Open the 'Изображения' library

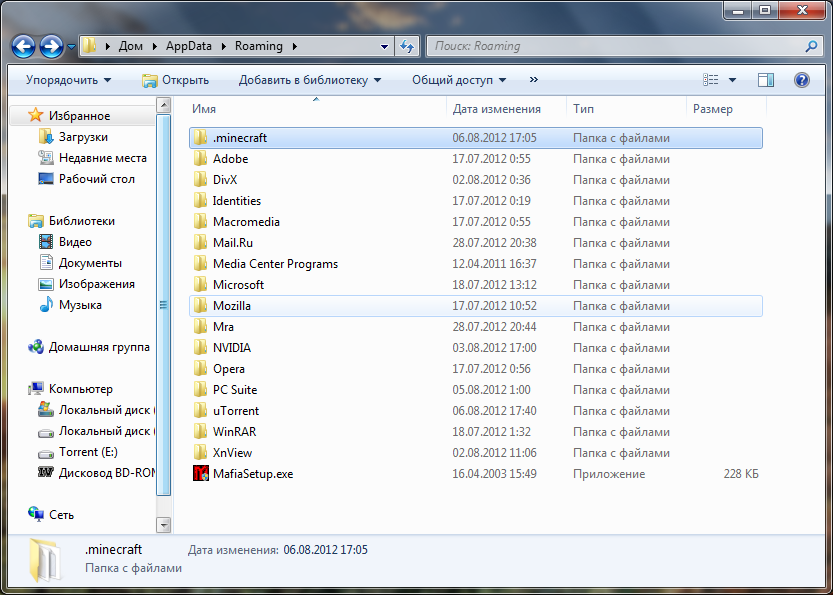click(97, 284)
